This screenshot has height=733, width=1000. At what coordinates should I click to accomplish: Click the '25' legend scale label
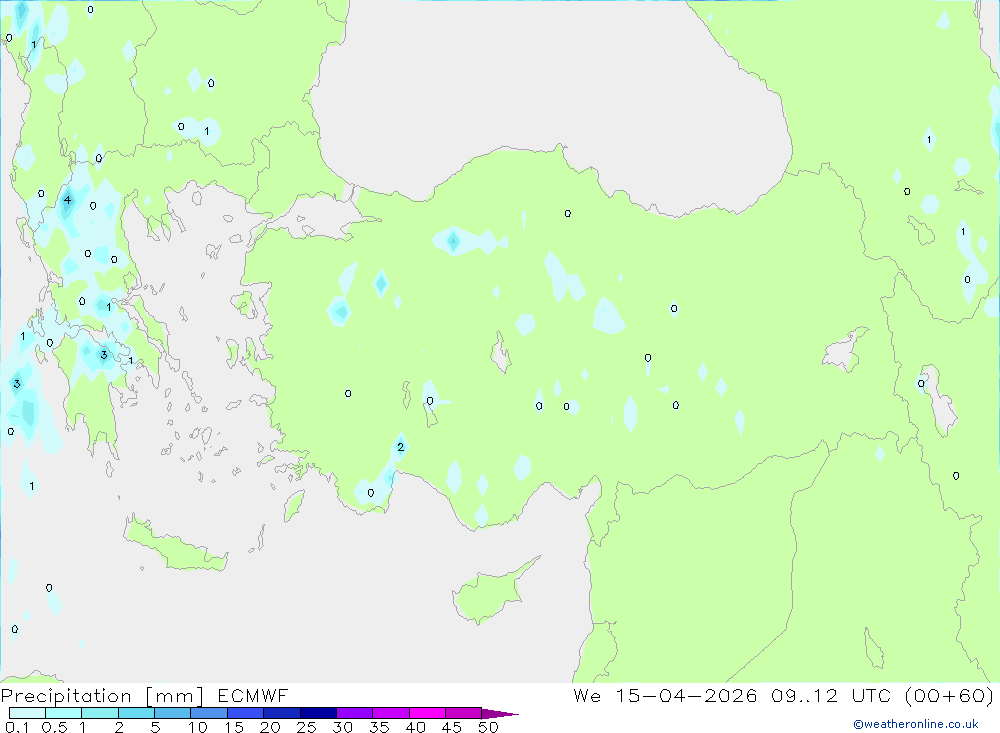click(306, 727)
